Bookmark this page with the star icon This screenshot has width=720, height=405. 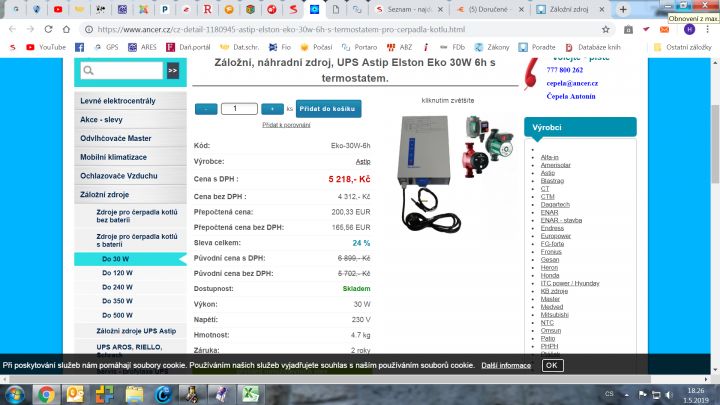pyautogui.click(x=606, y=29)
